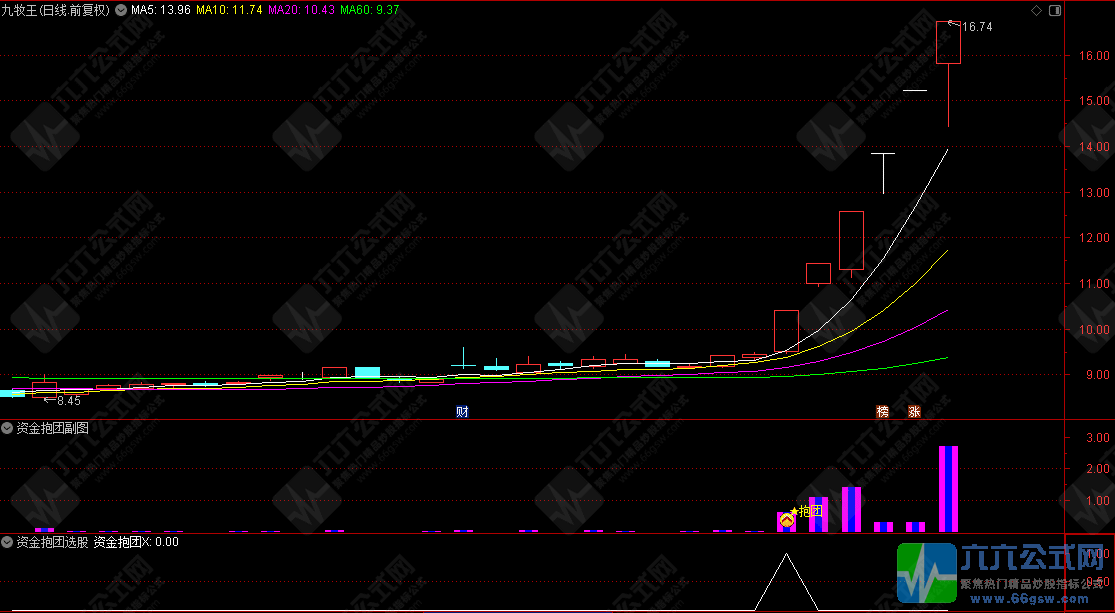This screenshot has height=613, width=1115.
Task: Select the yellow MA10 indicator label
Action: [x=228, y=10]
